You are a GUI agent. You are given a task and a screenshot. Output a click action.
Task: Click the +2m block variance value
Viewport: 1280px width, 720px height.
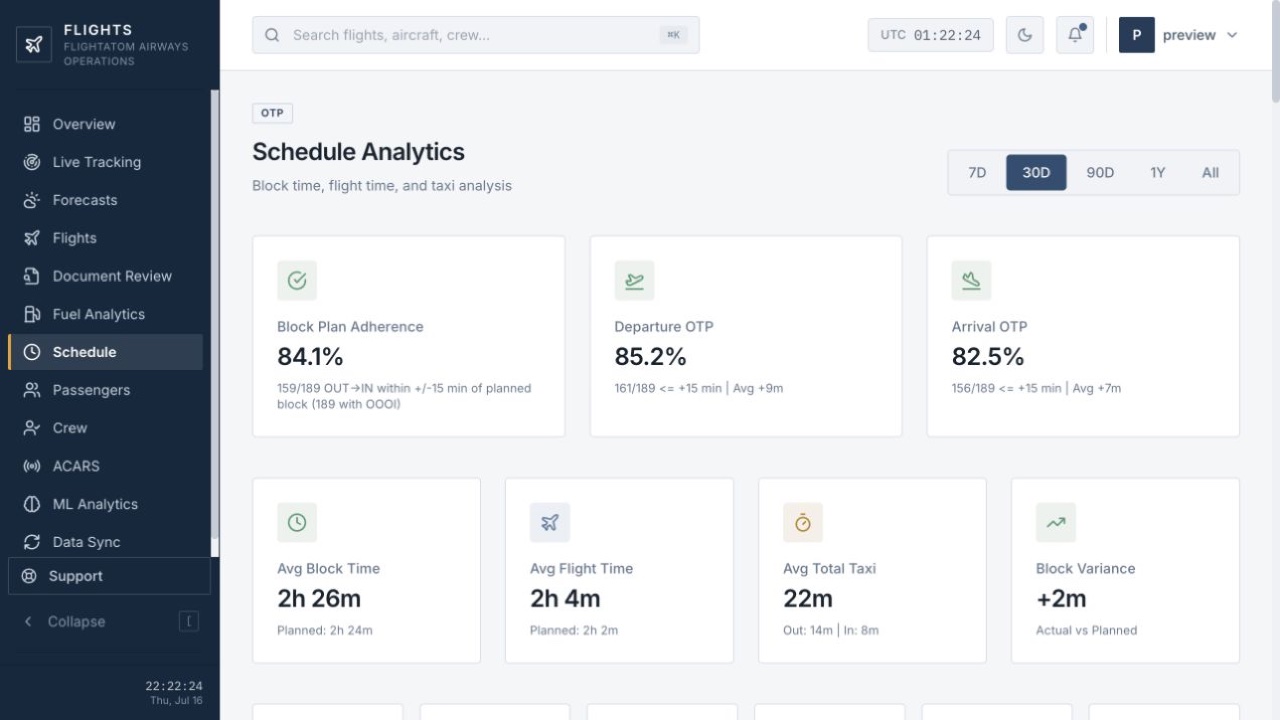click(1061, 599)
